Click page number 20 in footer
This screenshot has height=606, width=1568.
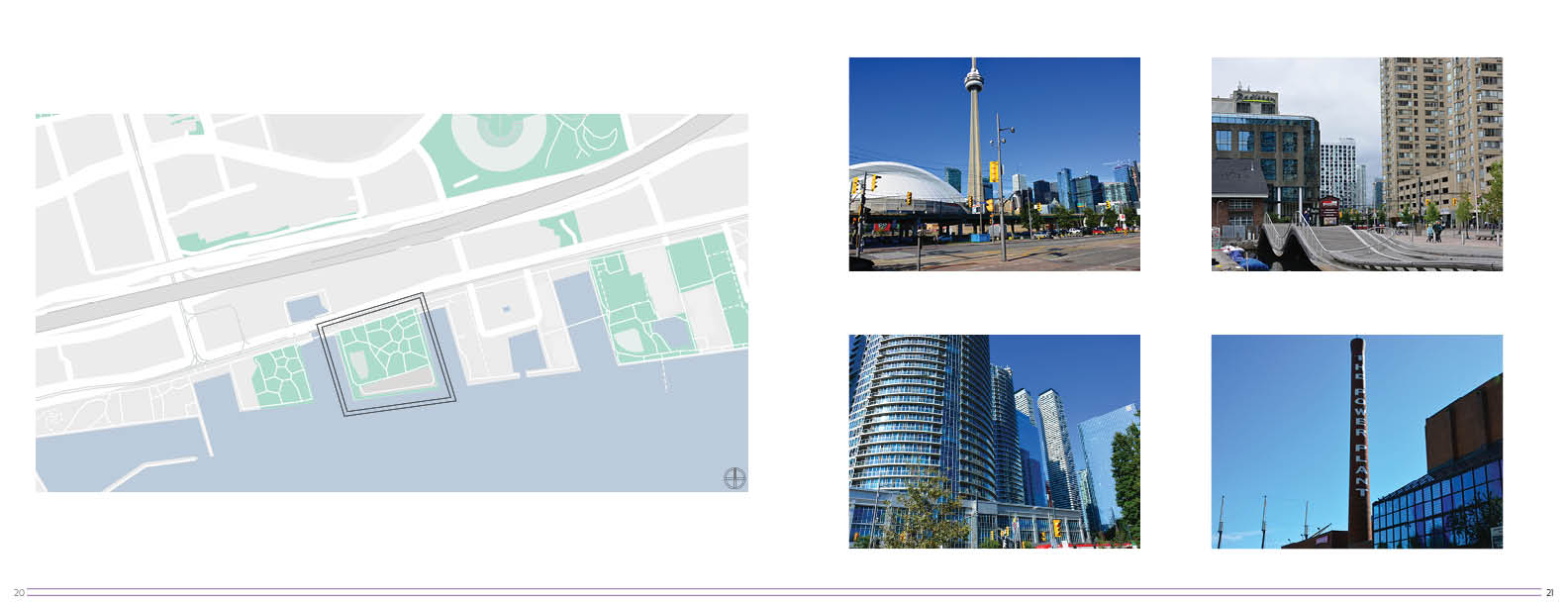[18, 593]
